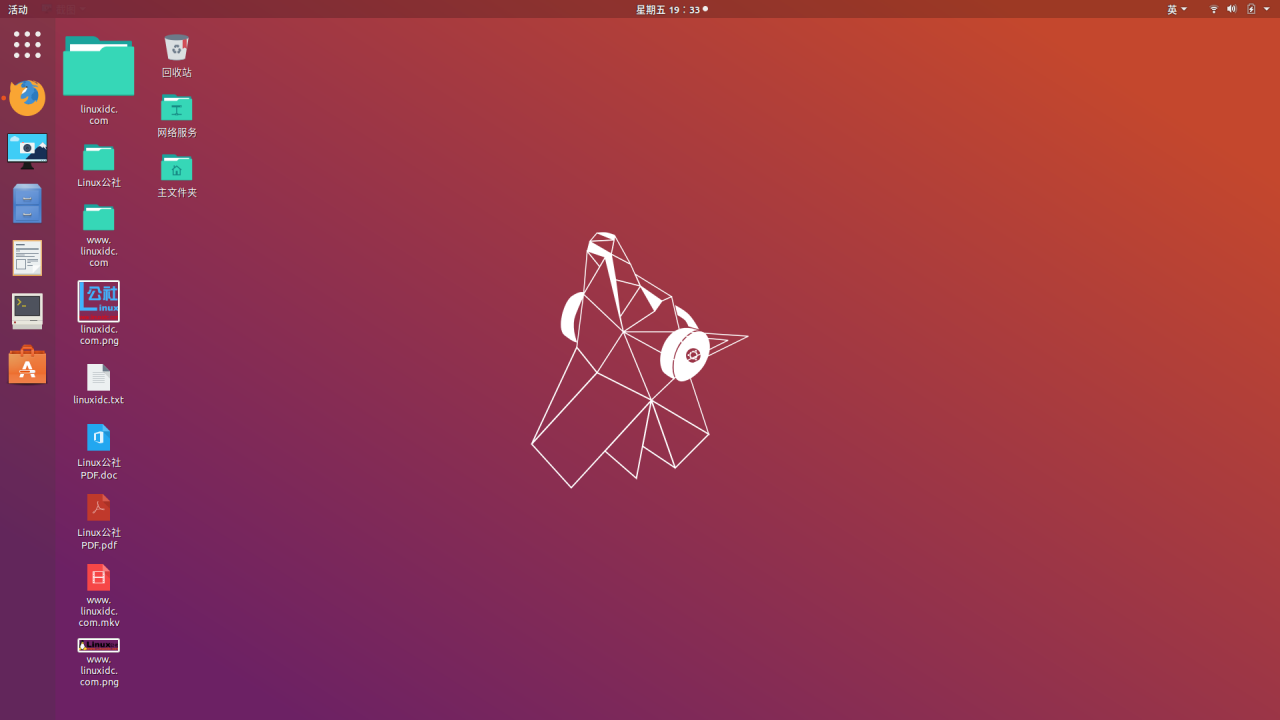Select the linuxidc.com.png image thumbnail
Viewport: 1280px width, 720px height.
click(x=98, y=300)
